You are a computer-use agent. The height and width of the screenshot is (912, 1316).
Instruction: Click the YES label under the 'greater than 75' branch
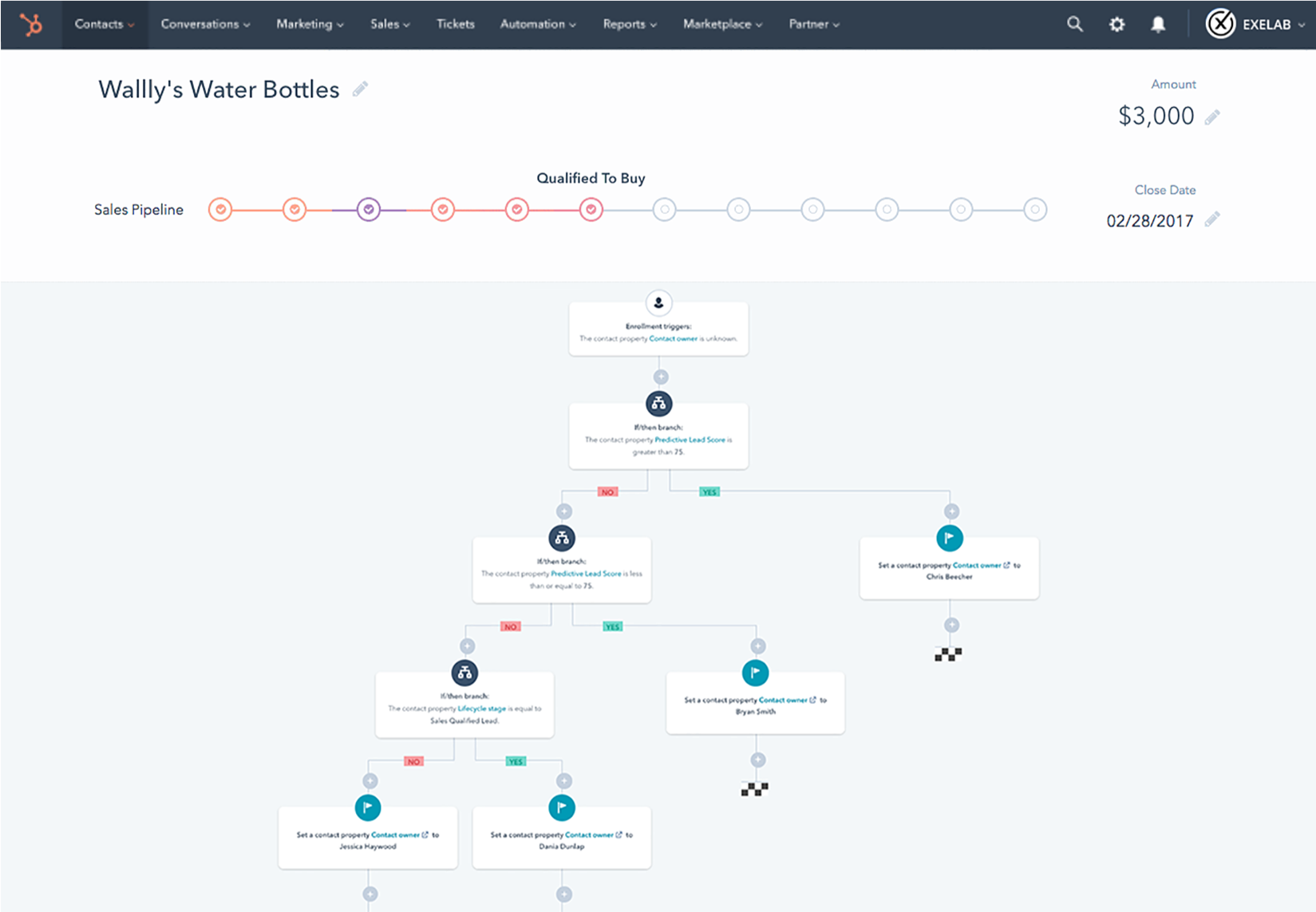click(709, 492)
